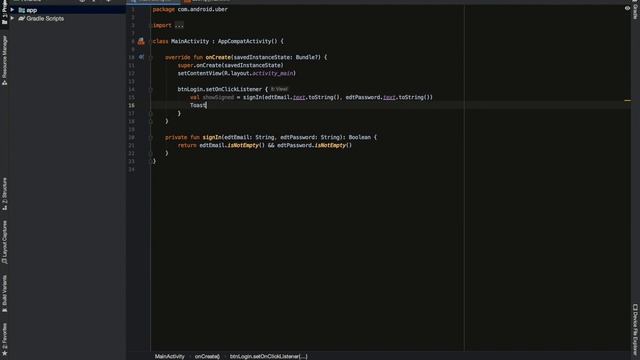
Task: Expand the Gradle Scripts tree node
Action: pos(12,18)
